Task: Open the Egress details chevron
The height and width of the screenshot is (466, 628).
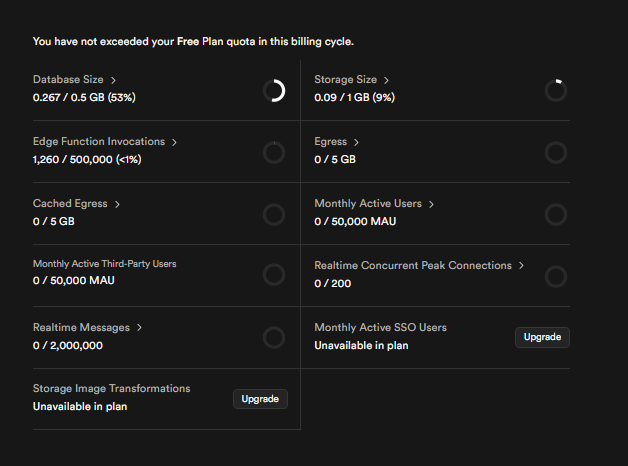Action: [357, 142]
